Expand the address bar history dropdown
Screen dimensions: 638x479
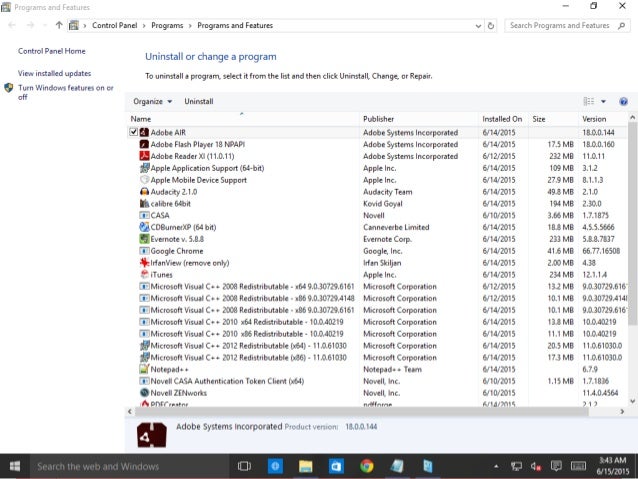point(478,26)
